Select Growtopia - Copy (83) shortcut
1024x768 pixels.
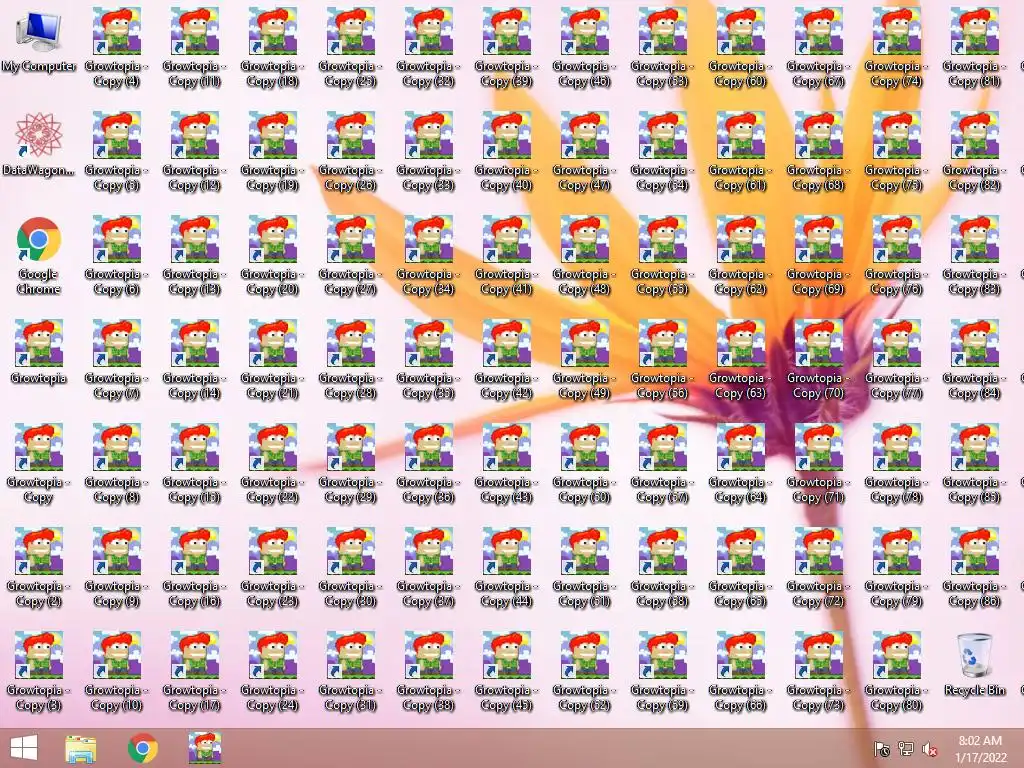974,256
